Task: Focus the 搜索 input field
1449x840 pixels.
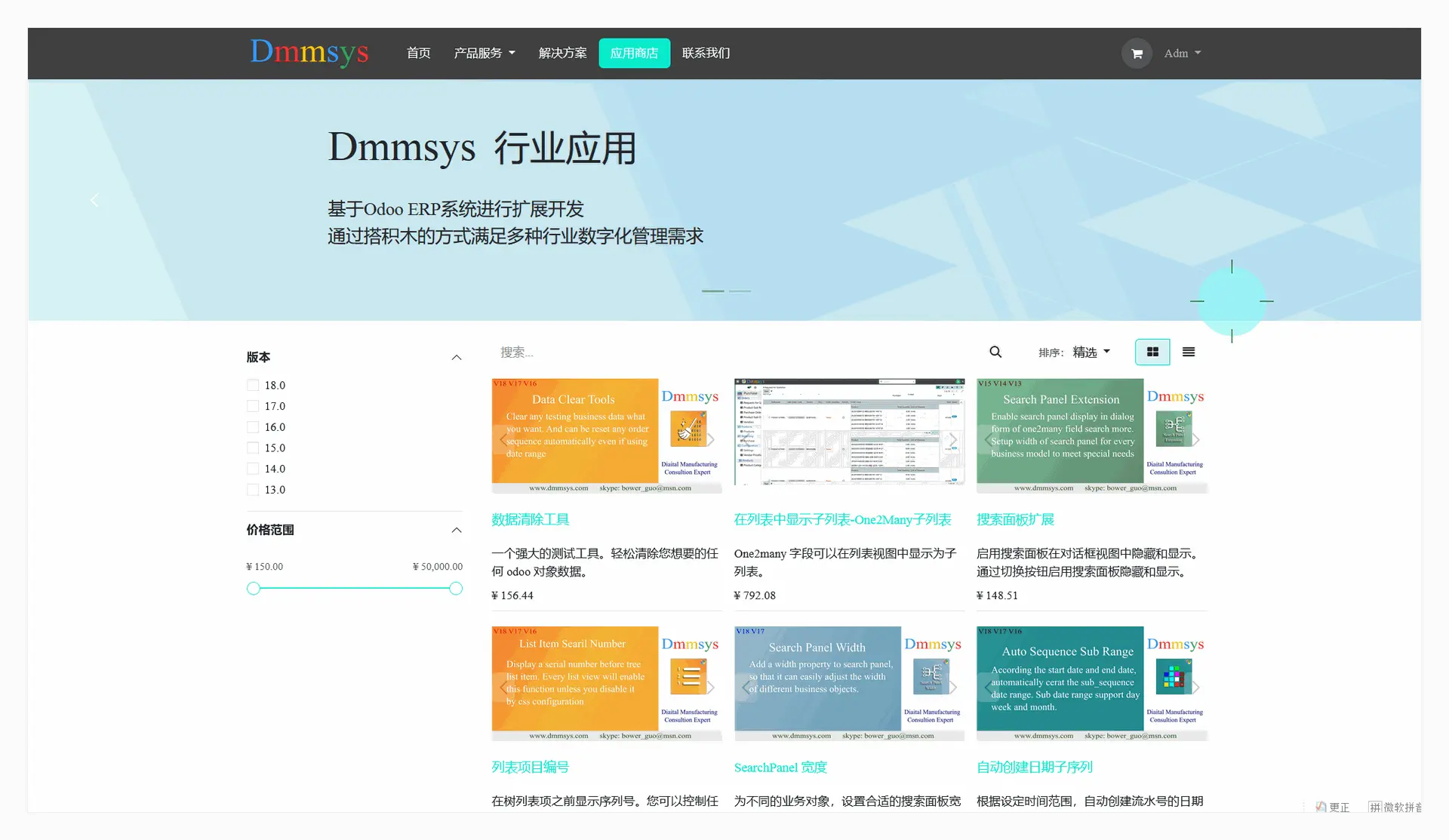Action: (736, 352)
